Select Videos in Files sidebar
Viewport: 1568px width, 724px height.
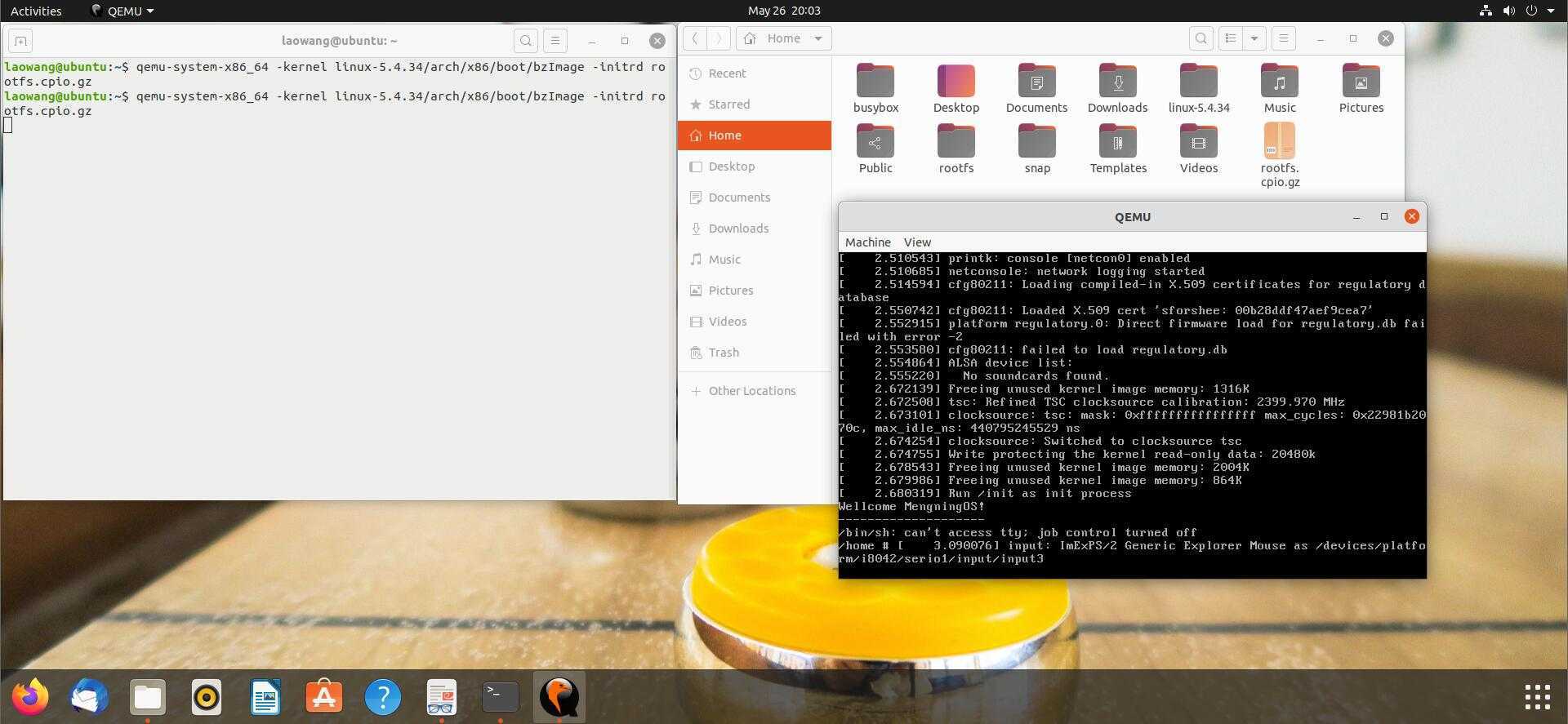[x=755, y=322]
